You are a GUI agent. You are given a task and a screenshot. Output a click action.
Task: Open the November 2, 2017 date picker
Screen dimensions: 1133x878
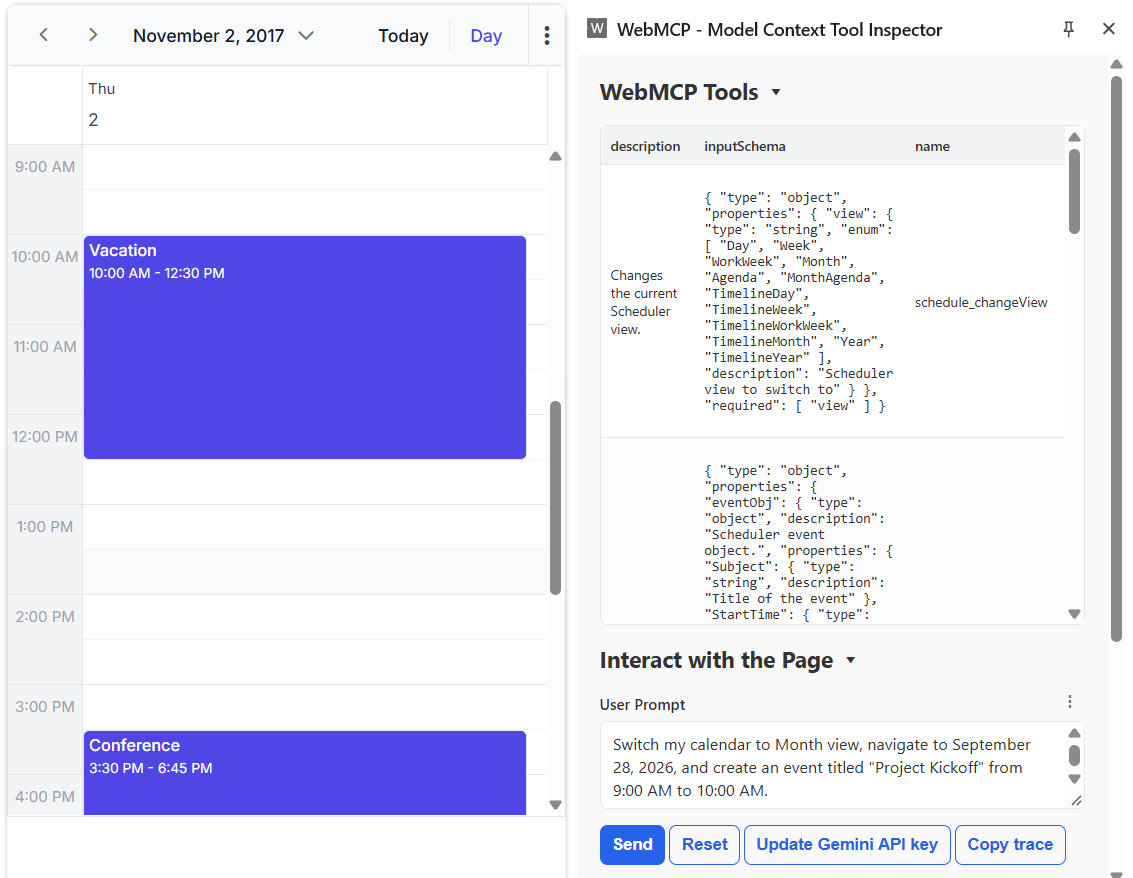(223, 35)
